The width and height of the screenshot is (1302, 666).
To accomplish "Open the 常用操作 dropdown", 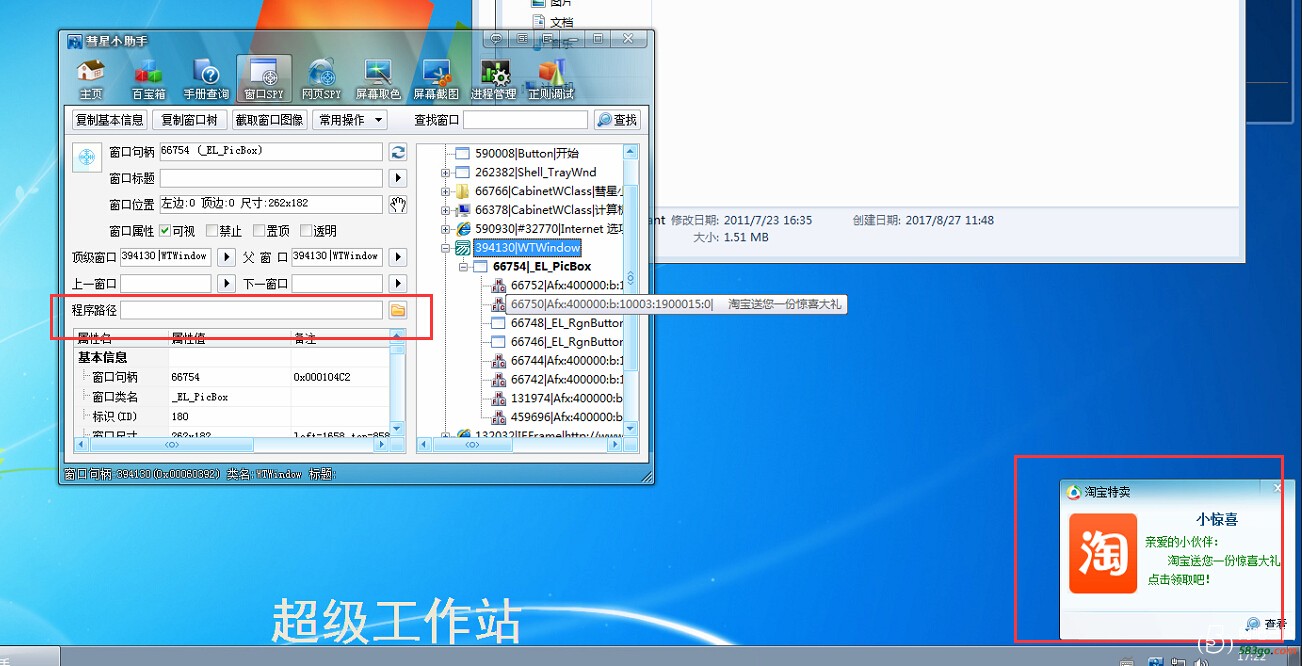I will coord(351,120).
